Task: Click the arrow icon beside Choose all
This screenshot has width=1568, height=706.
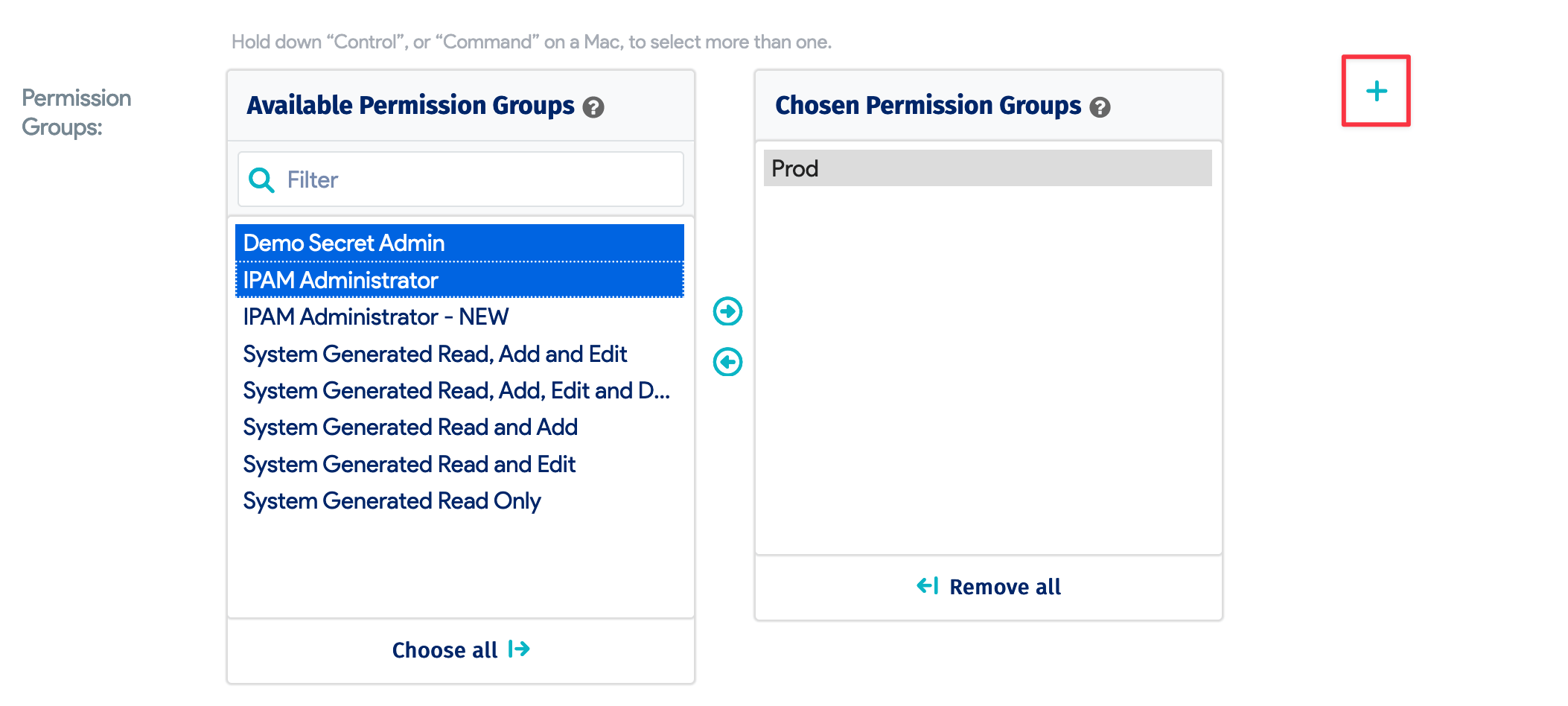Action: coord(519,649)
